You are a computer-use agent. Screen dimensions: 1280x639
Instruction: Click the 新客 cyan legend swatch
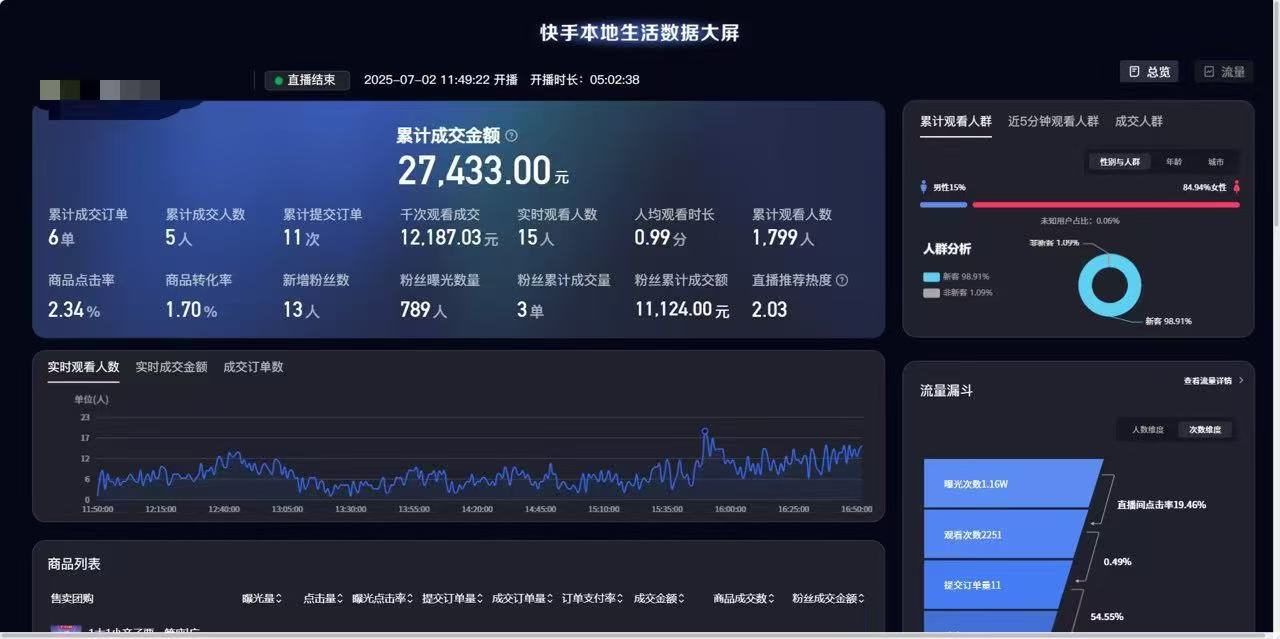pyautogui.click(x=931, y=277)
